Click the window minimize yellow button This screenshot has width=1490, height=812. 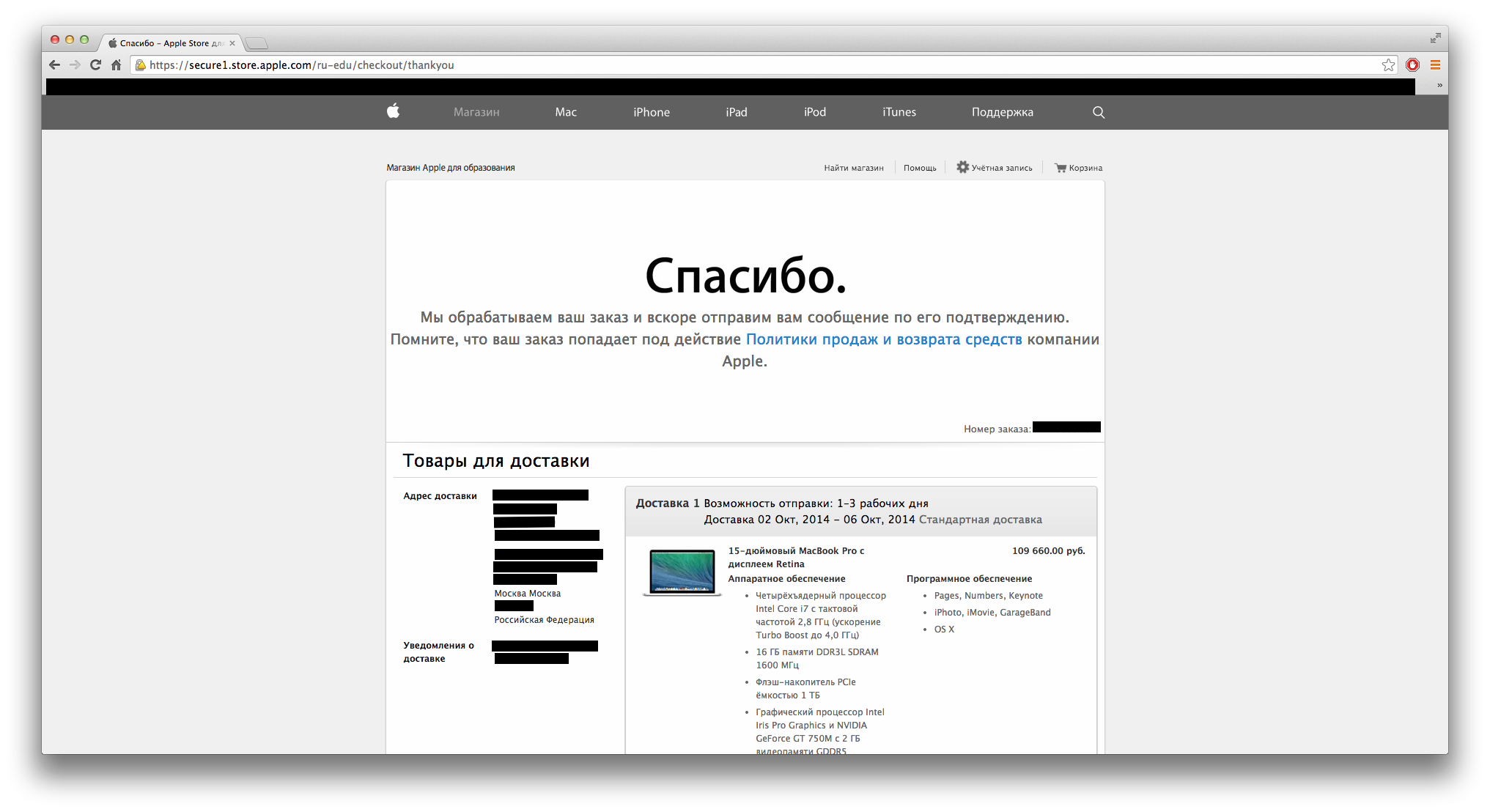pos(70,40)
